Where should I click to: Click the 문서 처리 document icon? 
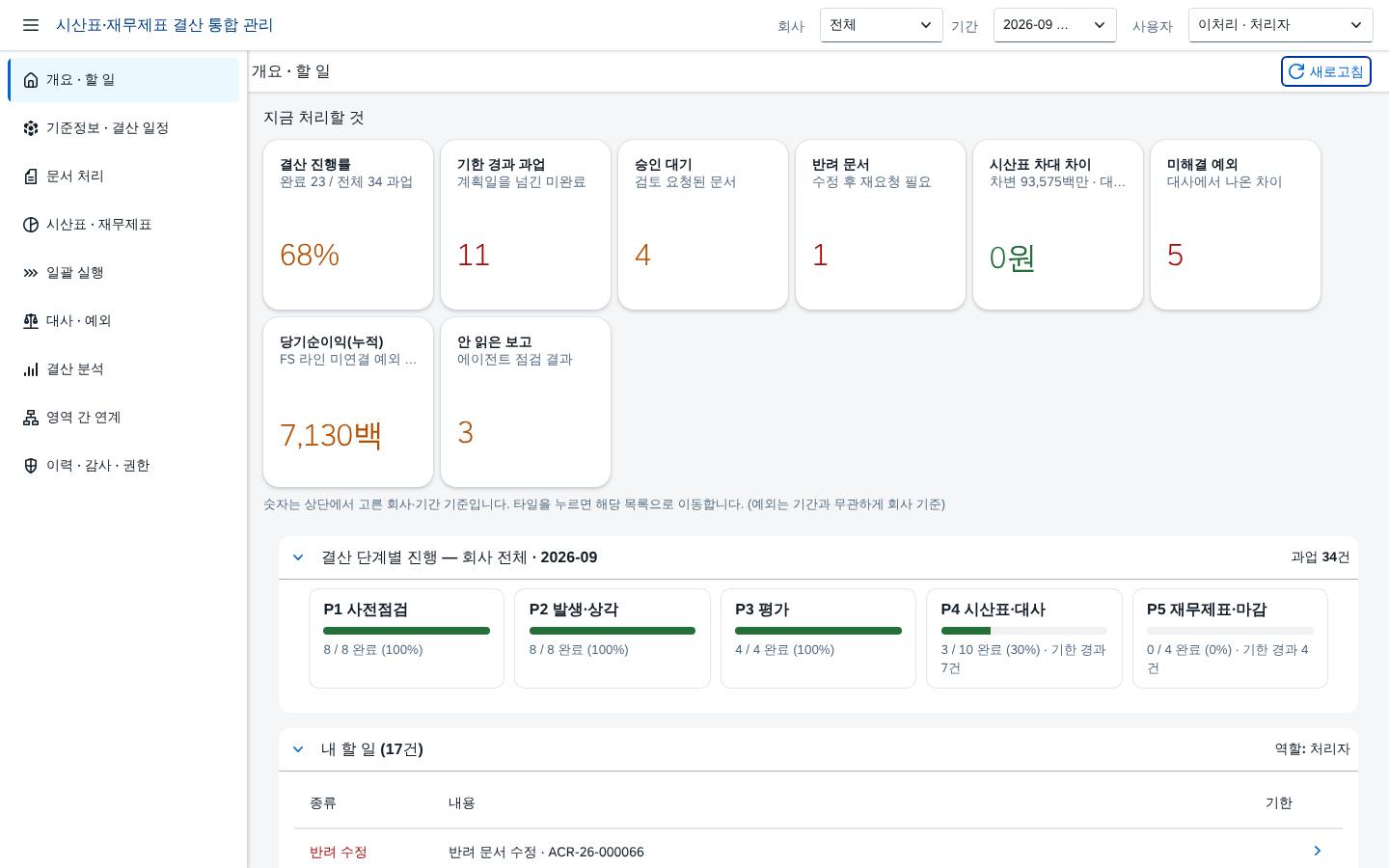point(31,176)
